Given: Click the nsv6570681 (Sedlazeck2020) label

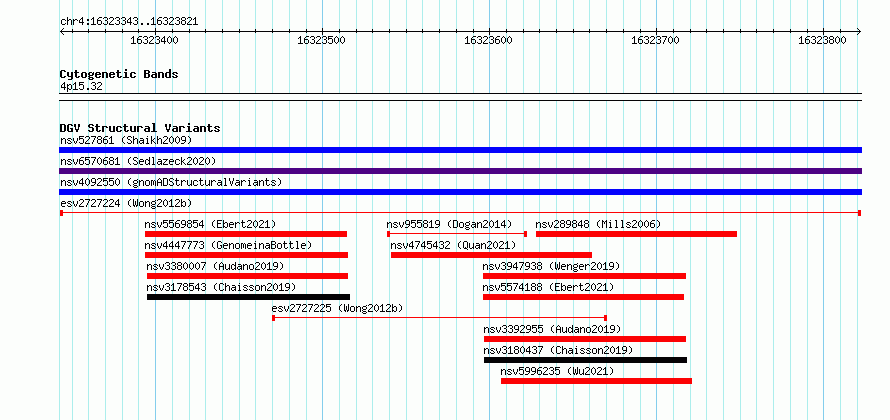Looking at the screenshot, I should (x=138, y=161).
